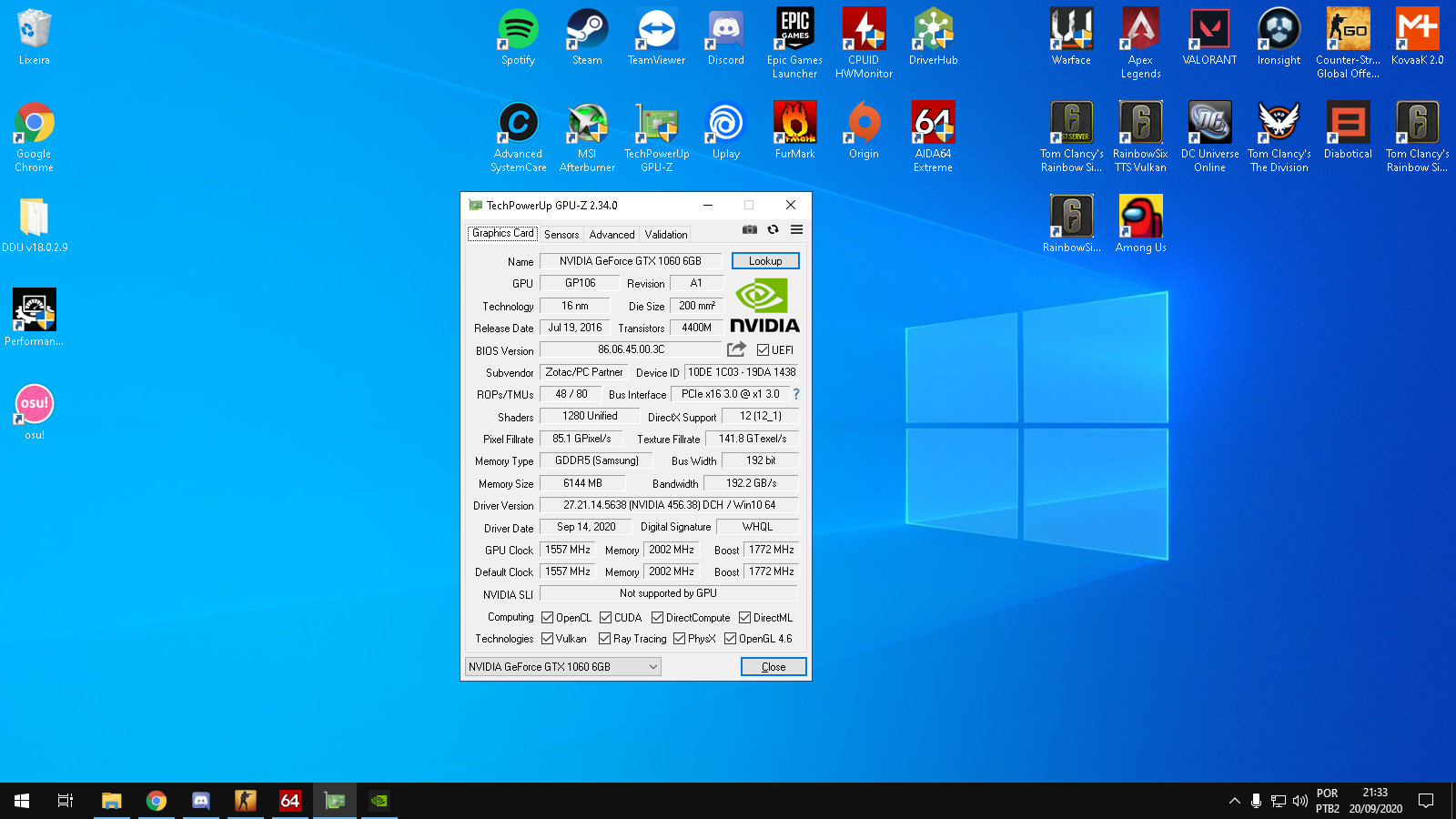
Task: Click the GPU Name field
Action: pos(631,261)
